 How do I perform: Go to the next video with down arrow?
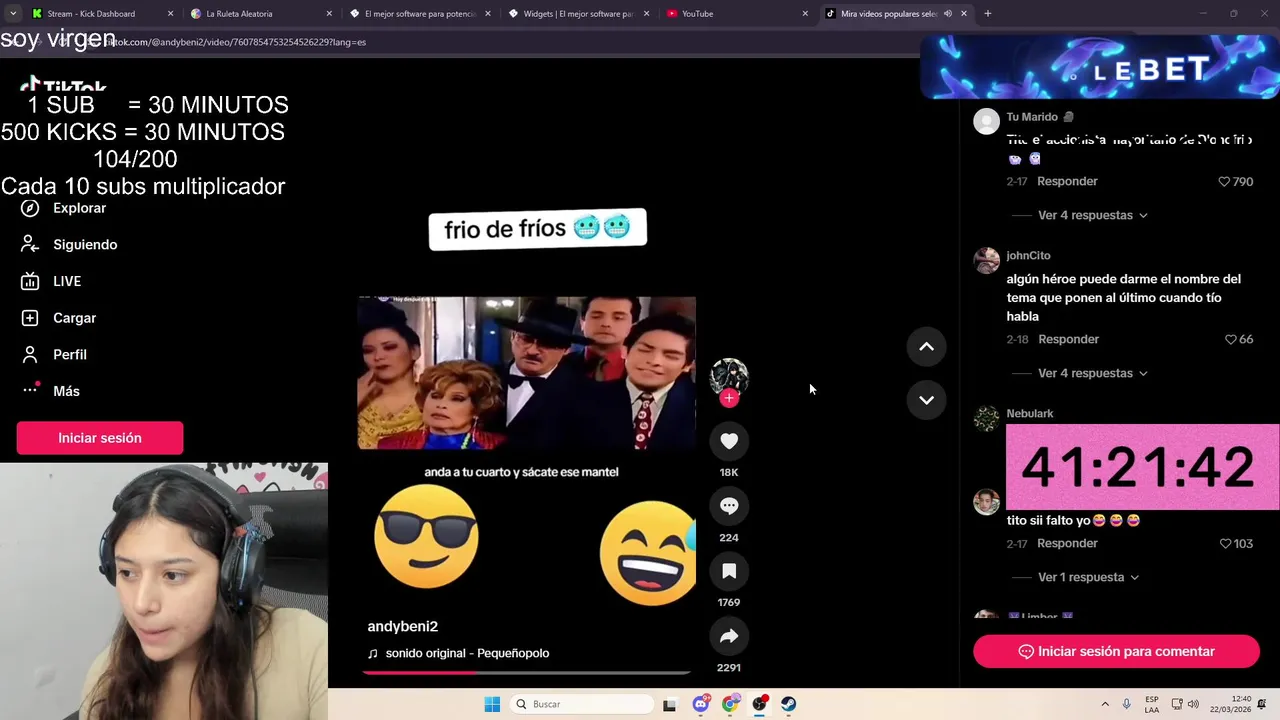(x=926, y=400)
